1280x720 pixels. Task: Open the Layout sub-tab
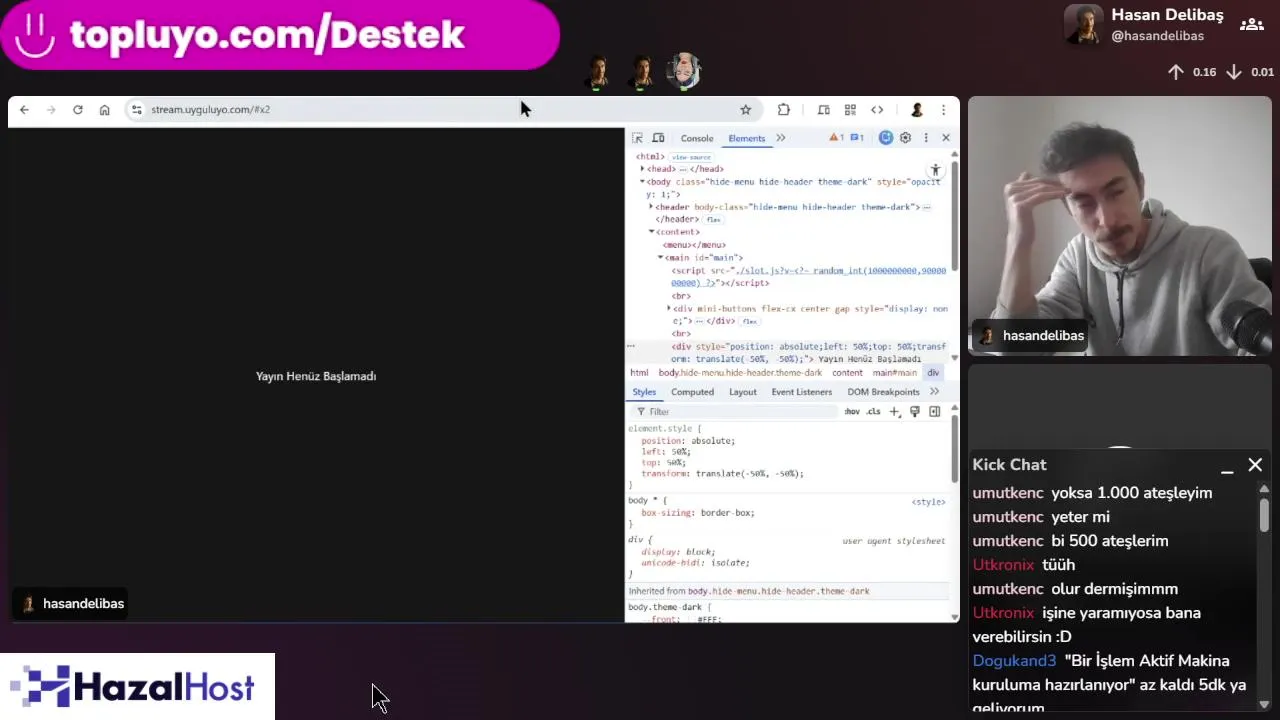point(743,392)
